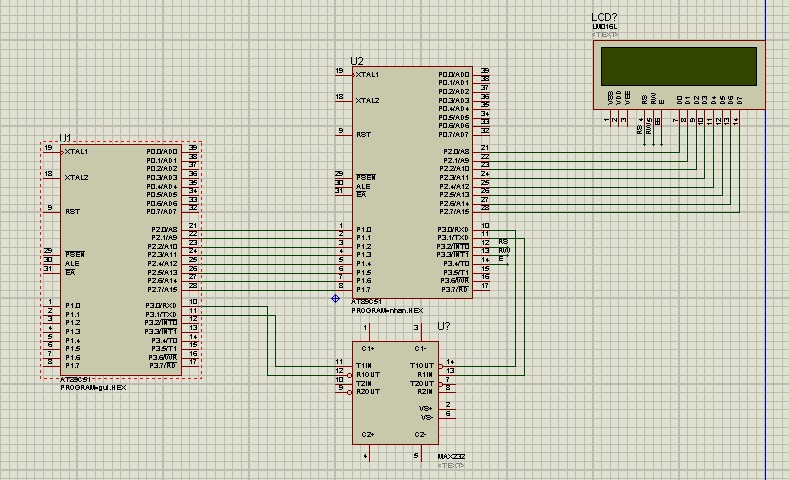789x480 pixels.
Task: Click the R2OUT pin label on MAX232
Action: pyautogui.click(x=368, y=392)
